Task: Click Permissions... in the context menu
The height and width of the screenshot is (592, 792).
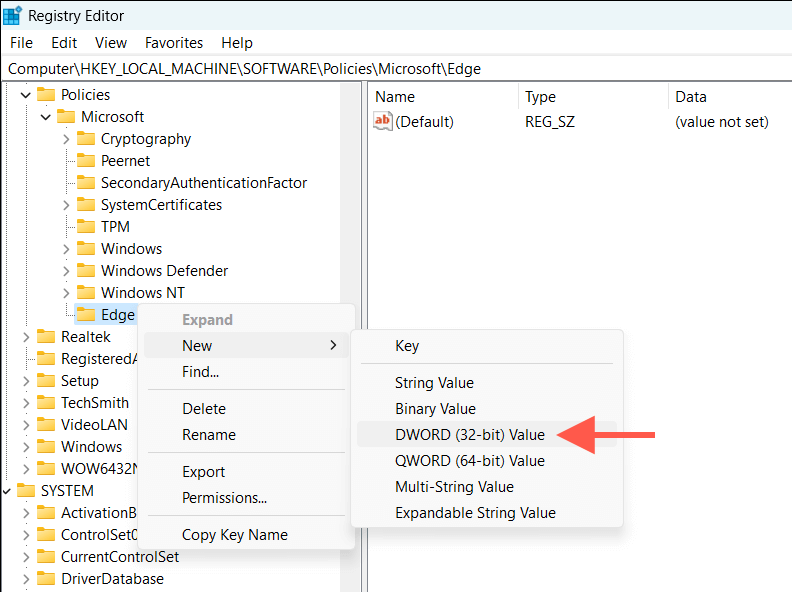Action: click(224, 498)
